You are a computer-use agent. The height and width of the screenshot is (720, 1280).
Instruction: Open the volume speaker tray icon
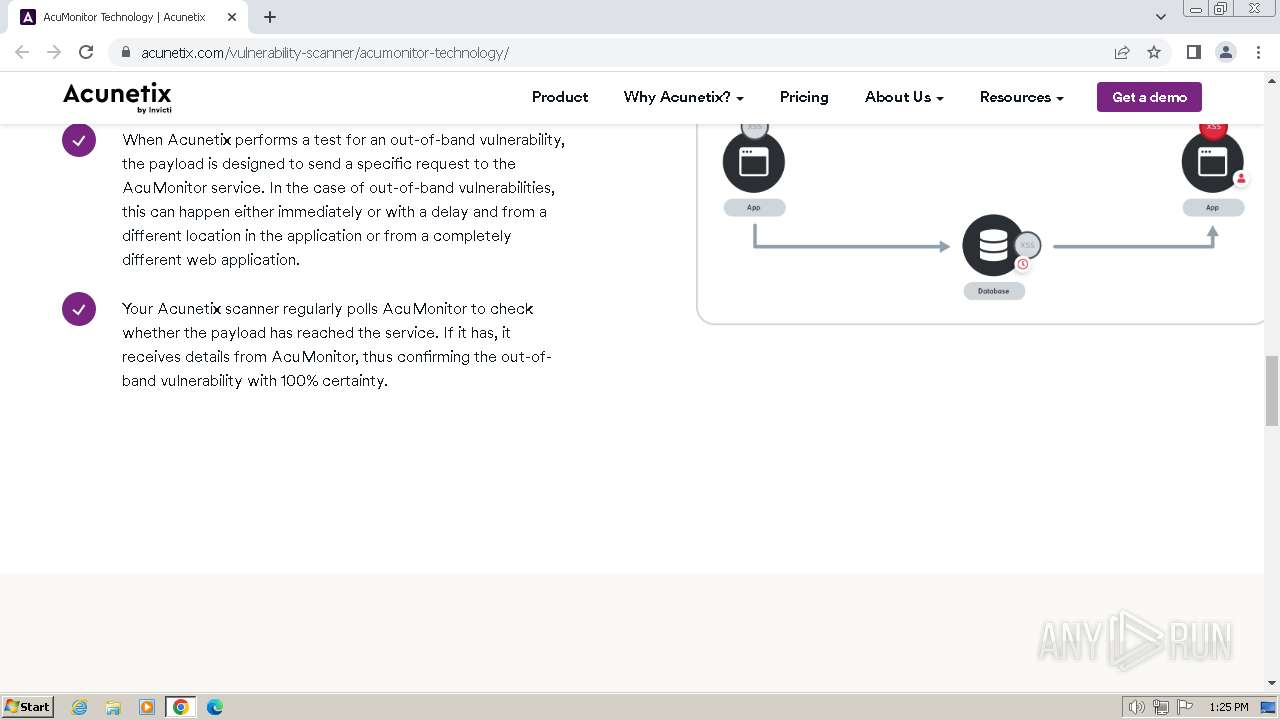[x=1136, y=707]
